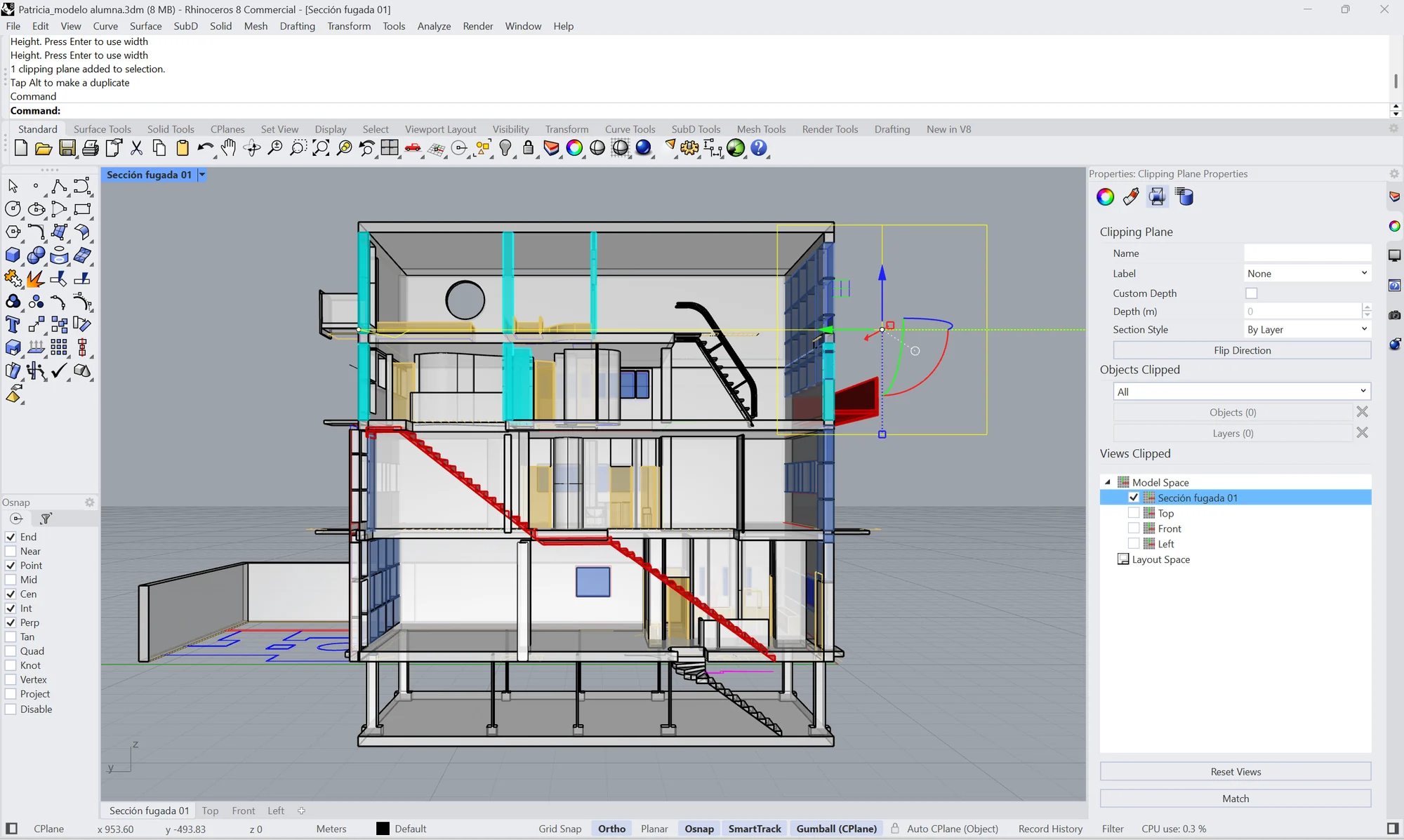The image size is (1404, 840).
Task: Click the 4-viewport layout icon
Action: tap(390, 148)
